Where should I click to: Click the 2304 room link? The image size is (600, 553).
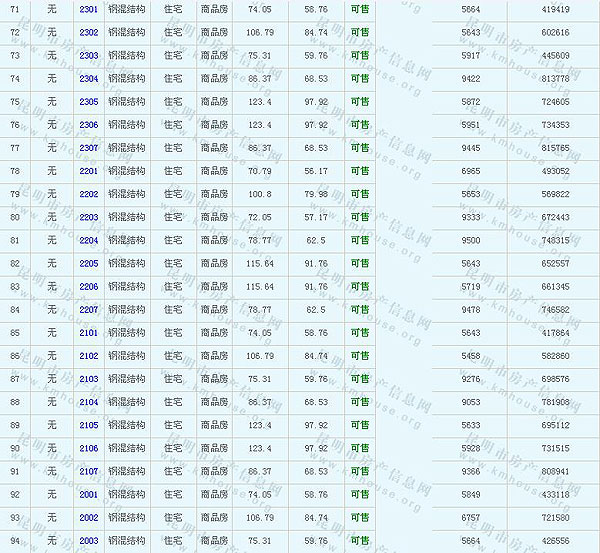(x=88, y=78)
